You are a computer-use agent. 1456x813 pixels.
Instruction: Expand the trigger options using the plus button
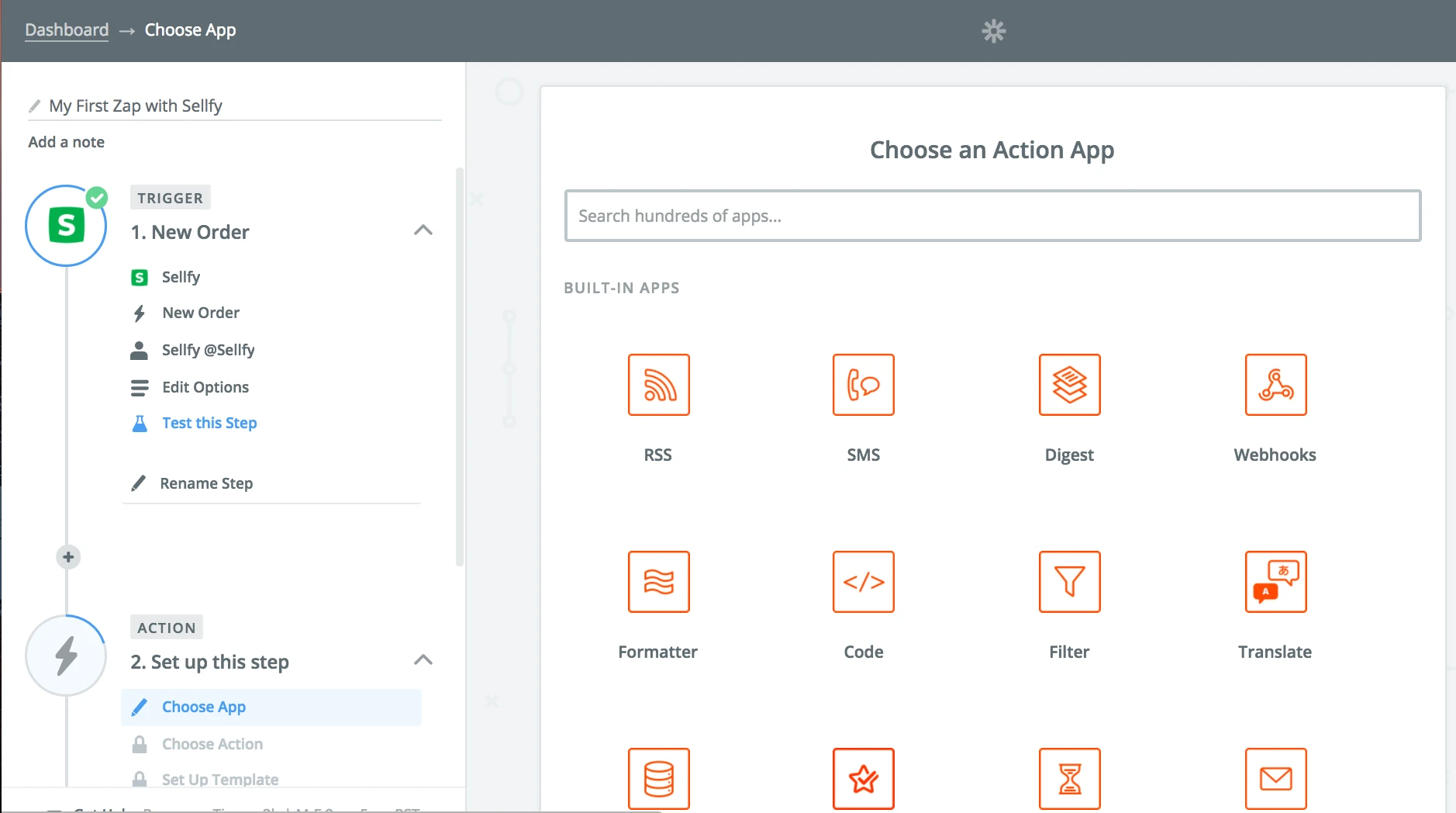[x=67, y=556]
